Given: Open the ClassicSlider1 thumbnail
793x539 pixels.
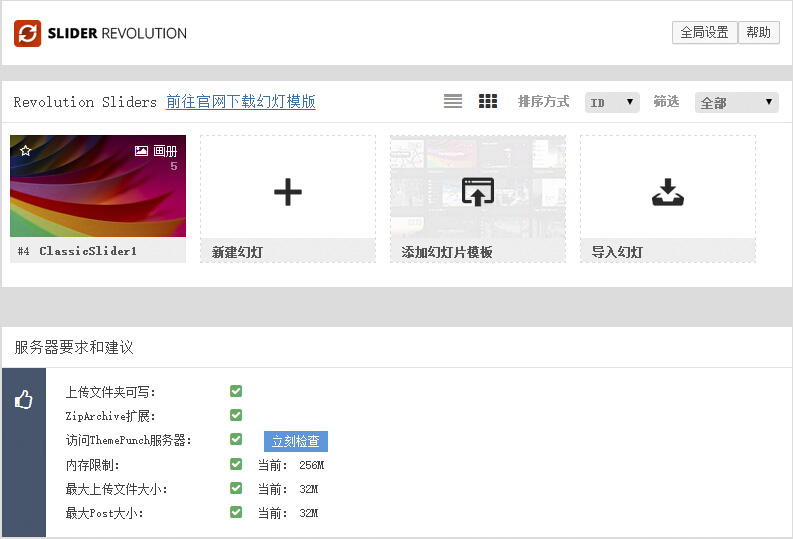Looking at the screenshot, I should pos(98,186).
